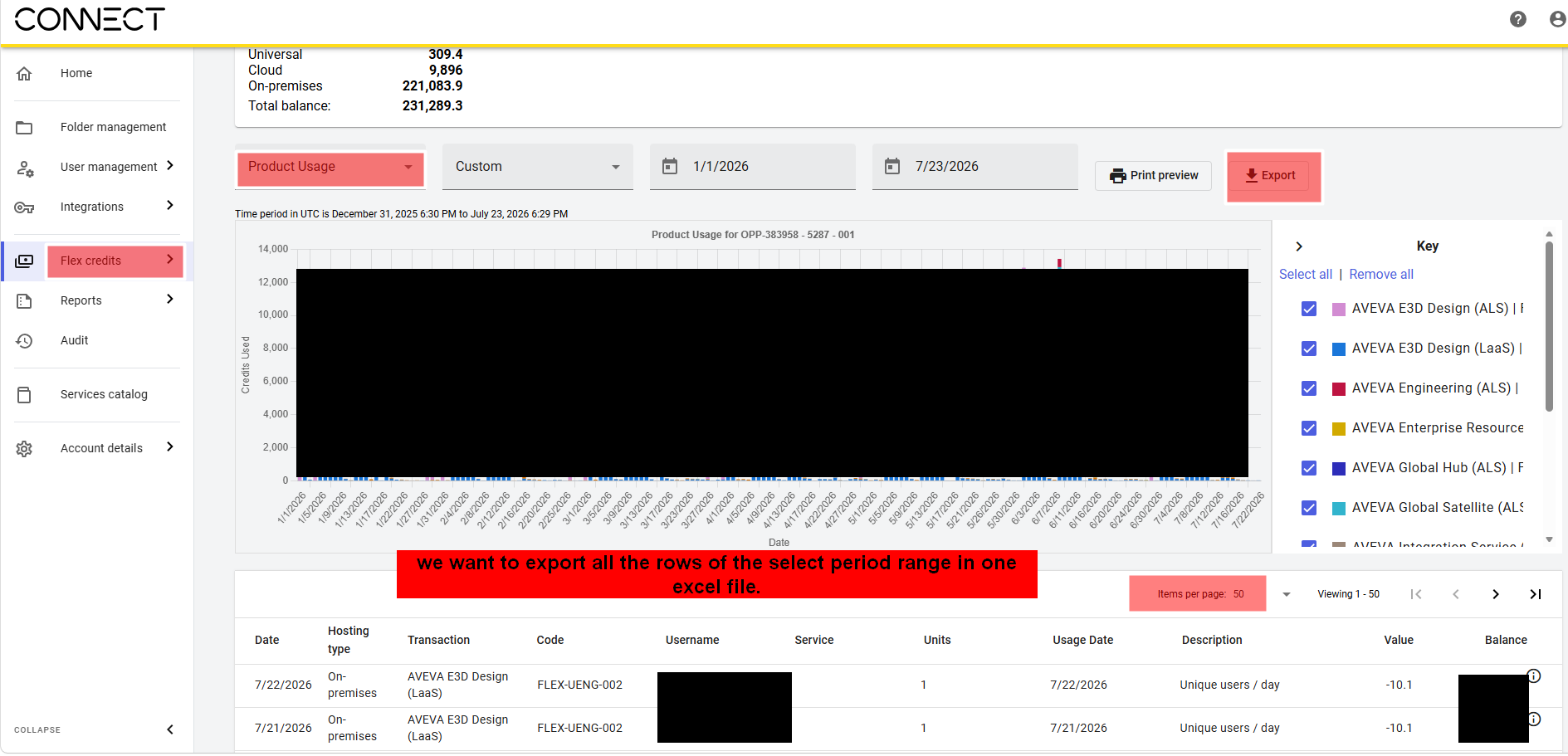
Task: Click the end date field 7/23/2026
Action: pos(975,167)
